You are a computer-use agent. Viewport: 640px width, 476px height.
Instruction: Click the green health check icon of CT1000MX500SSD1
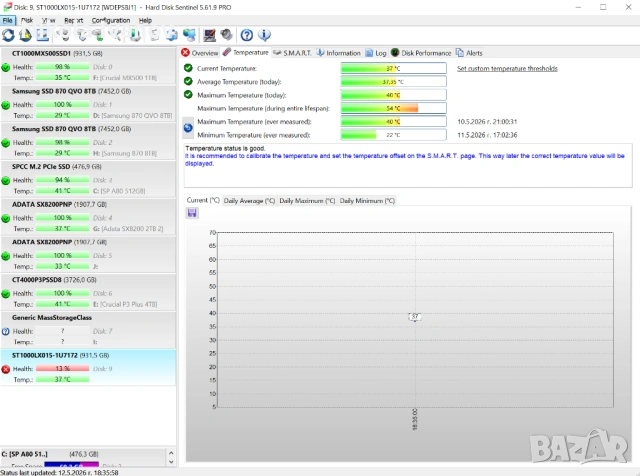coord(6,67)
